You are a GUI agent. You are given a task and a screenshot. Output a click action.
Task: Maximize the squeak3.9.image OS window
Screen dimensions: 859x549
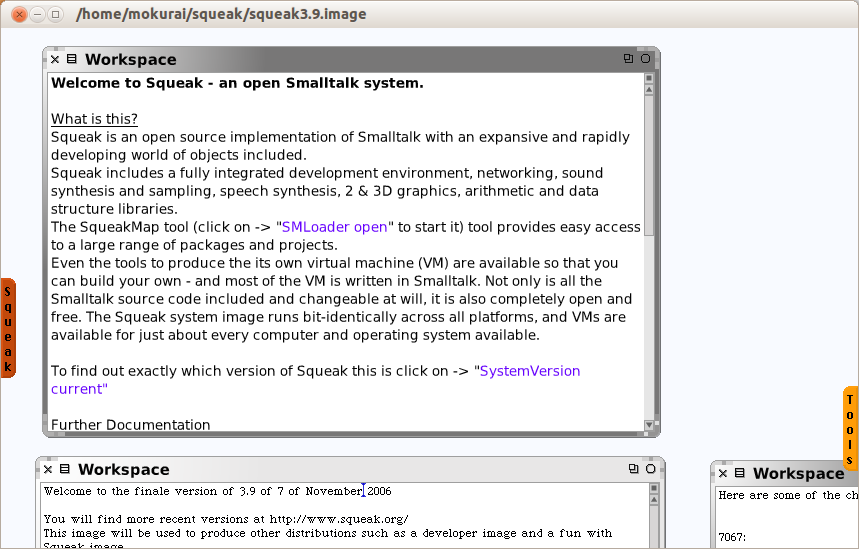point(56,14)
